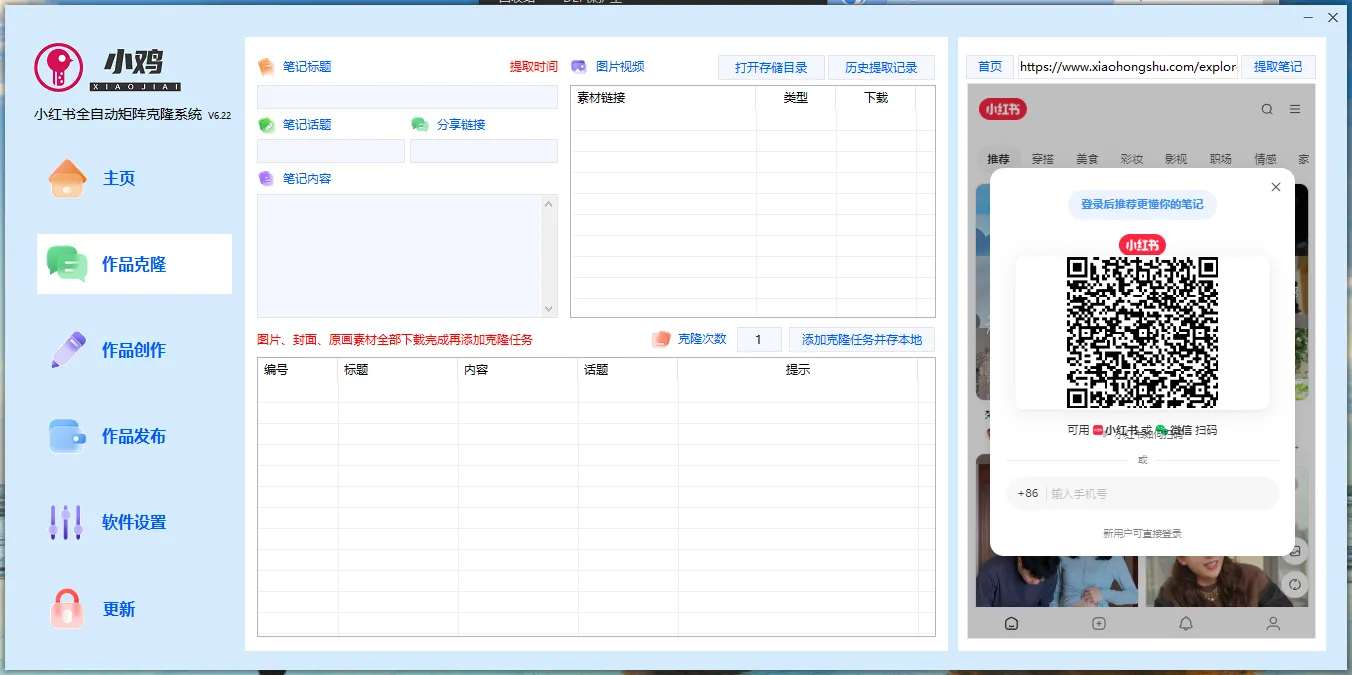
Task: Click inside the 笔记内容 text area
Action: coord(399,256)
